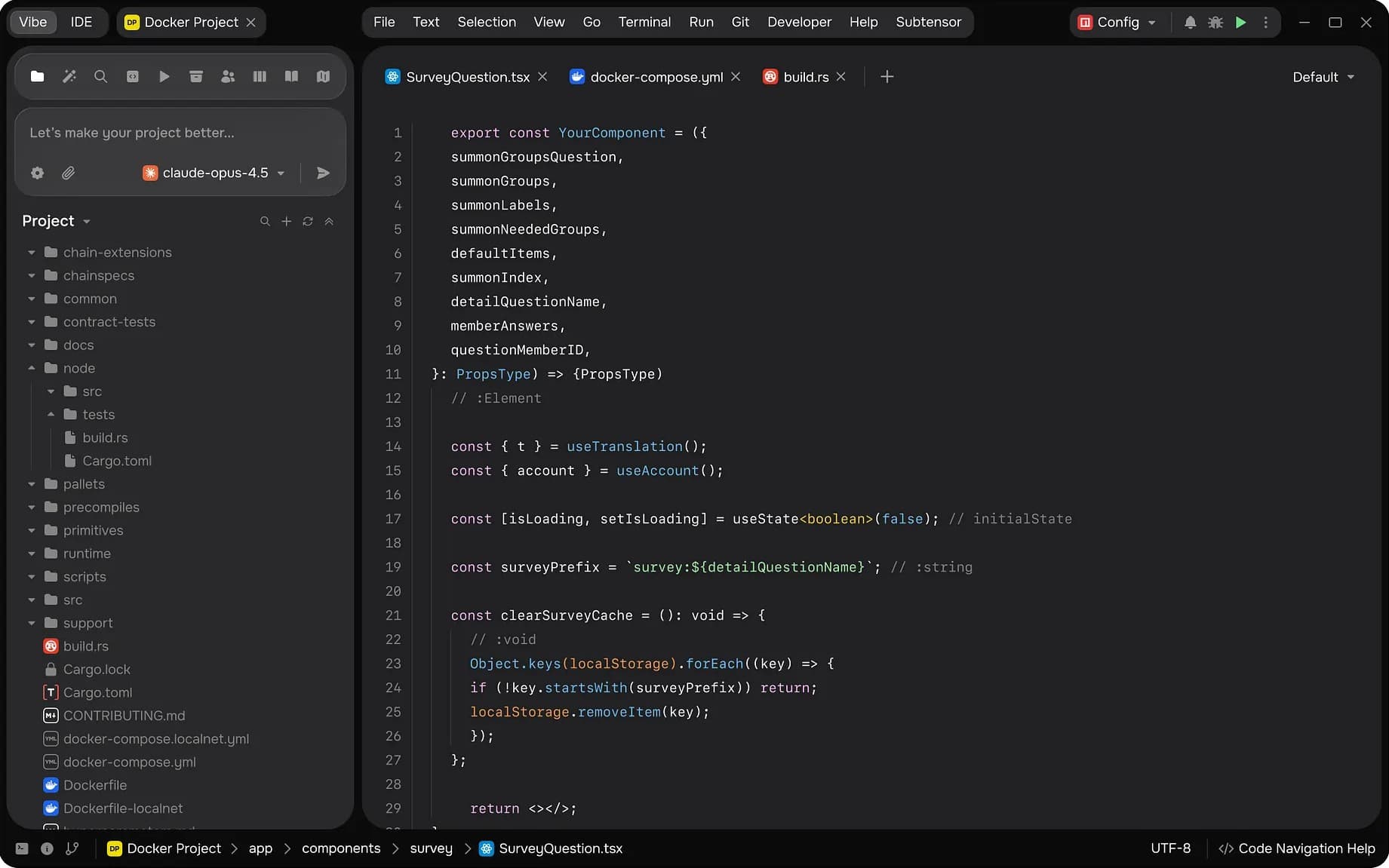Click the attachment paperclip icon

click(x=68, y=173)
